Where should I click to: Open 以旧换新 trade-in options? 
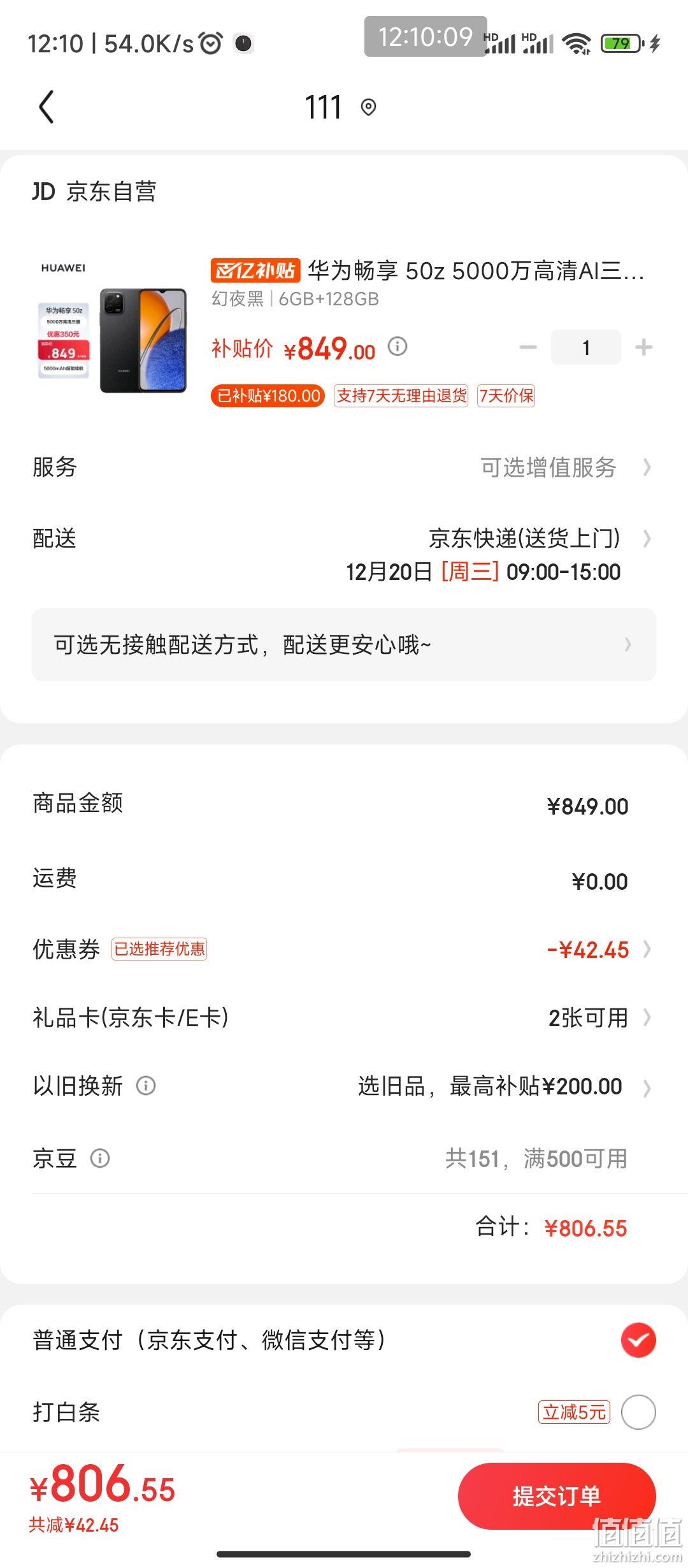click(x=344, y=1085)
